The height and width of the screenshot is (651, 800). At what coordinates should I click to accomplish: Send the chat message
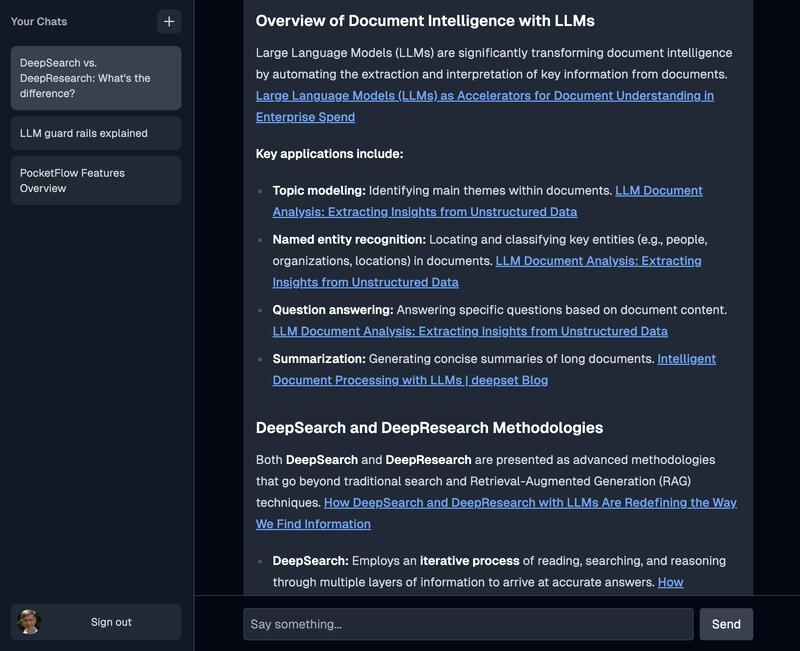pos(726,624)
